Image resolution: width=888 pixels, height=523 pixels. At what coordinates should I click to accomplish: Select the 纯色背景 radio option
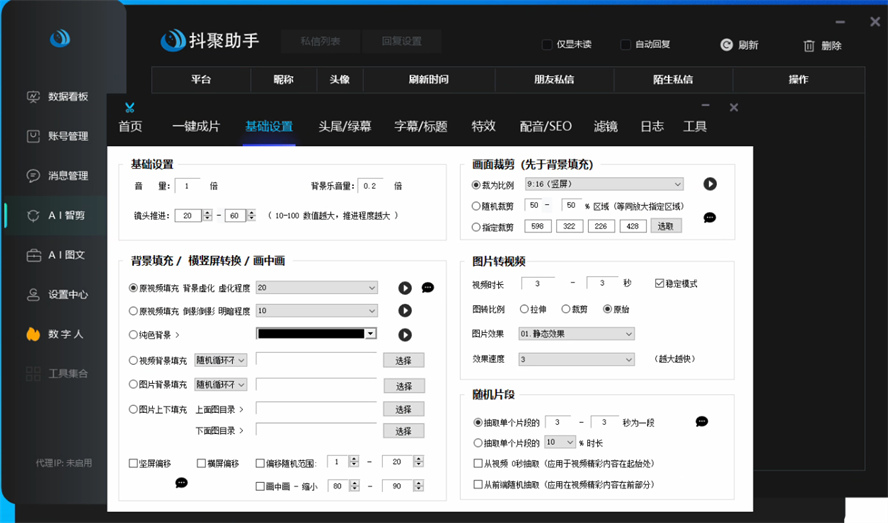click(x=134, y=335)
